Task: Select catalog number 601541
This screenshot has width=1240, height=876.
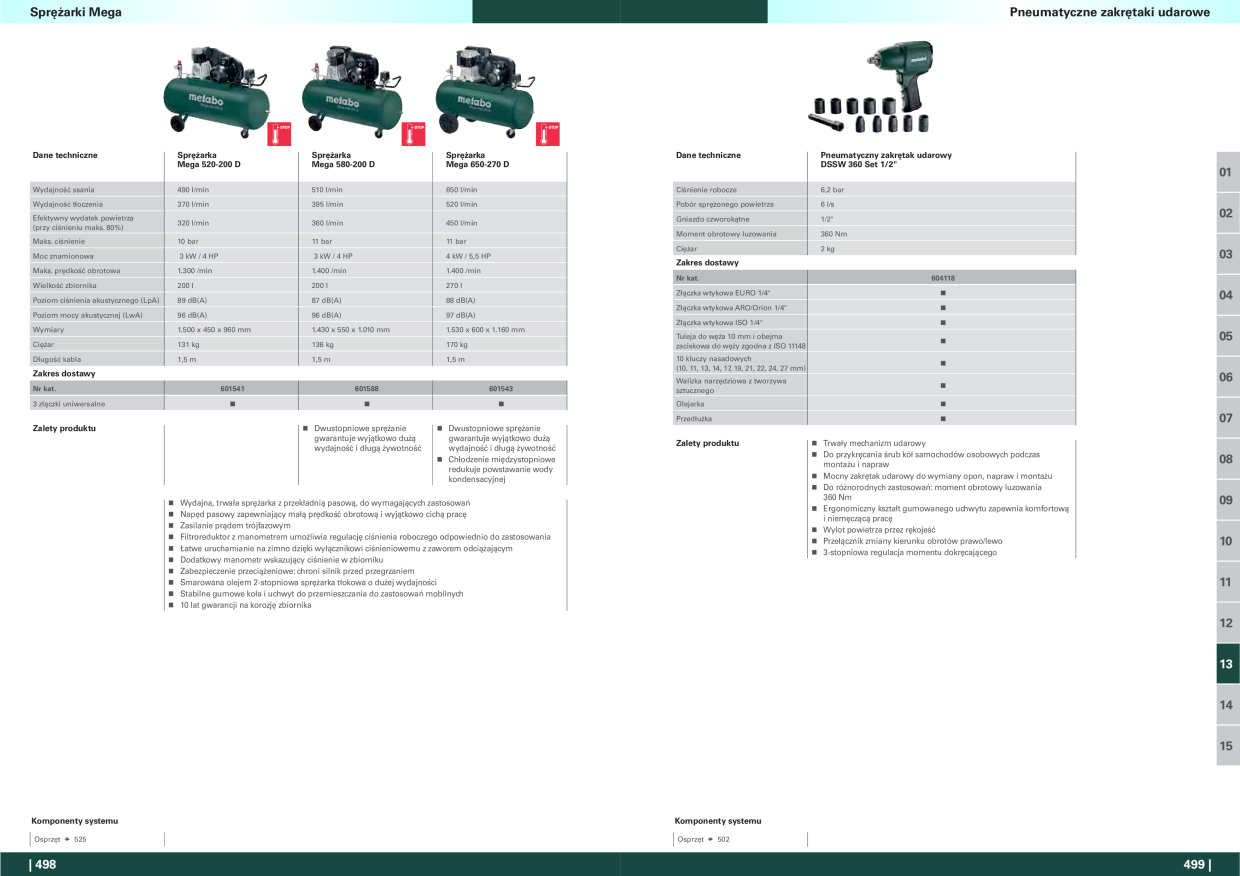Action: tap(231, 388)
